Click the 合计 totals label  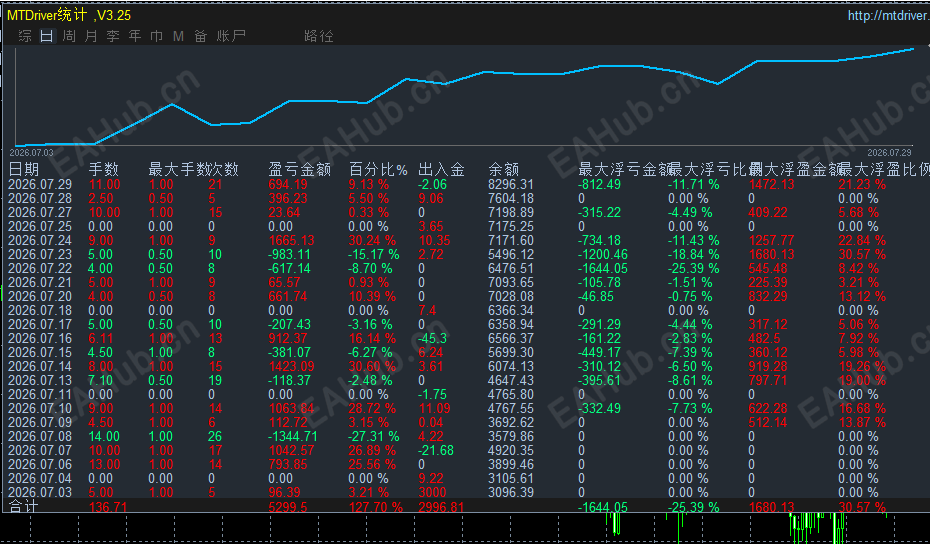[24, 507]
